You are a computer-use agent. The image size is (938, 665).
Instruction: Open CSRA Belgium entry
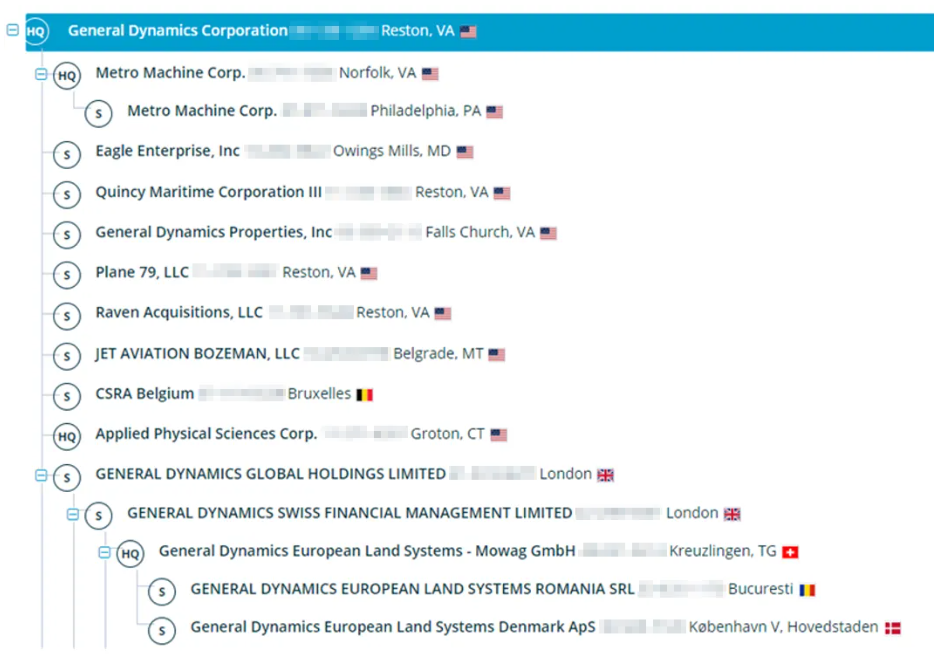pos(145,393)
